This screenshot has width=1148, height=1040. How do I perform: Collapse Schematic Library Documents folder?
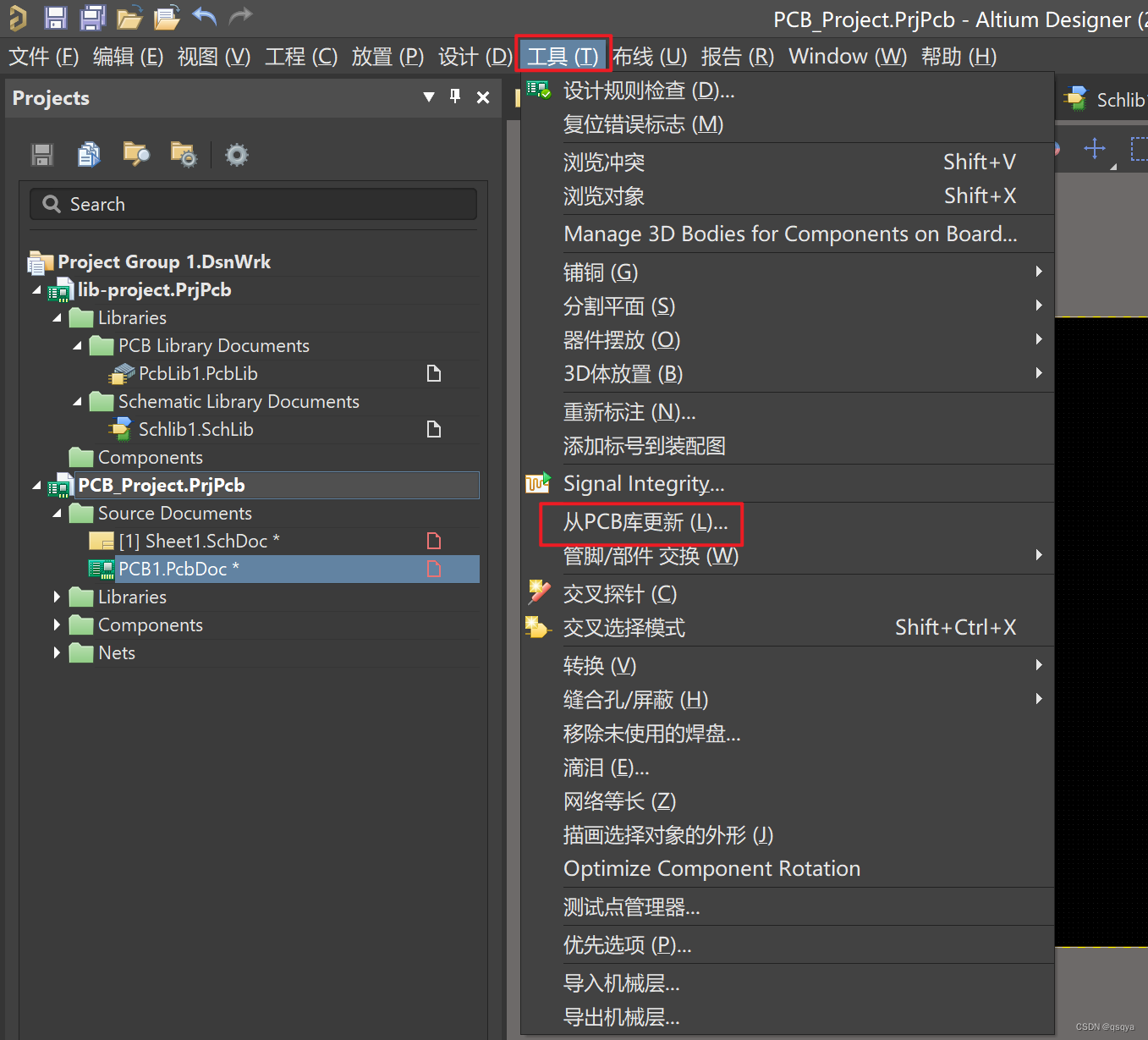(77, 402)
